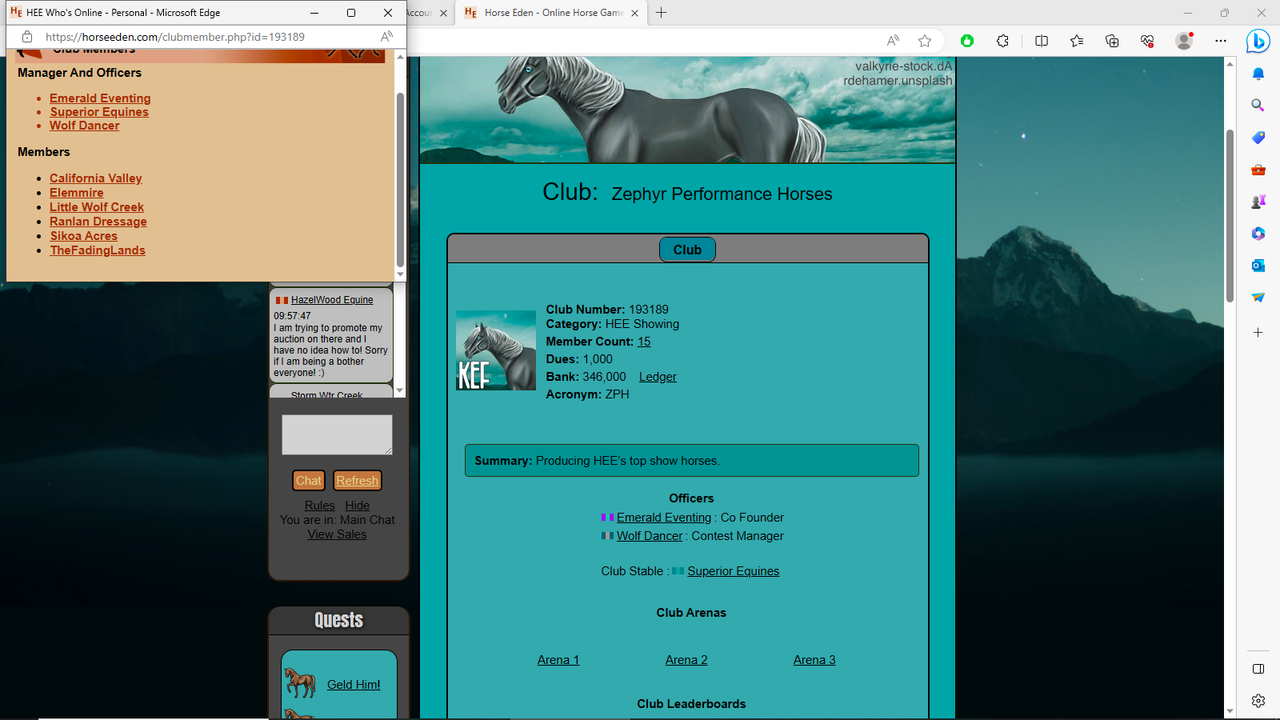Click HazelWood Equine chat username
1280x720 pixels.
[x=332, y=300]
